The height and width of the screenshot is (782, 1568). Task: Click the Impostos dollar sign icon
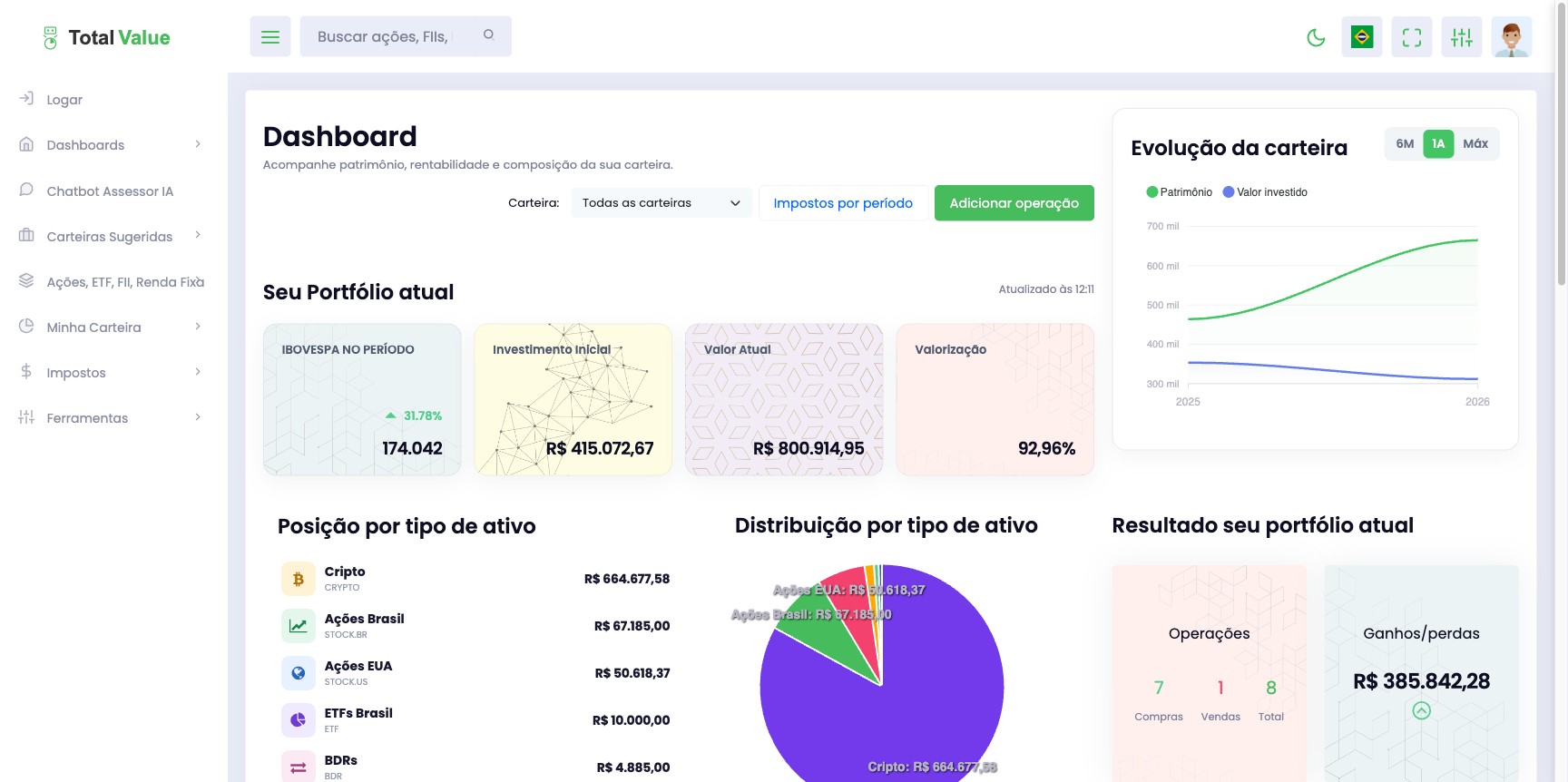click(26, 372)
